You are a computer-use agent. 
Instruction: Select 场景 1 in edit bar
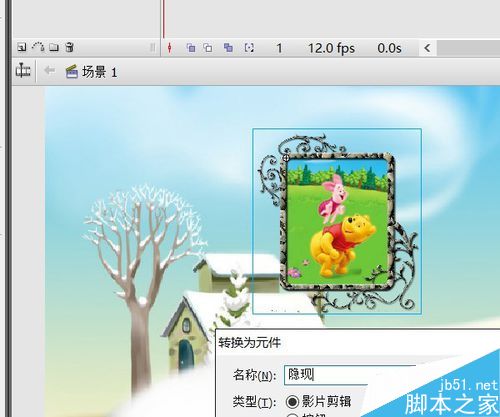[x=91, y=72]
